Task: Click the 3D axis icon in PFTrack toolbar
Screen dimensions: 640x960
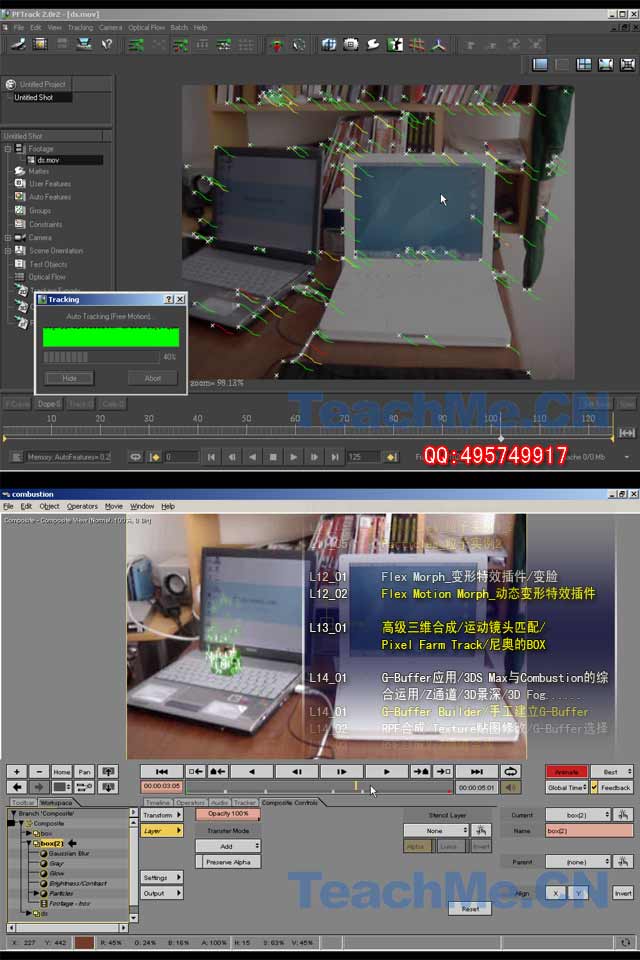Action: [439, 45]
